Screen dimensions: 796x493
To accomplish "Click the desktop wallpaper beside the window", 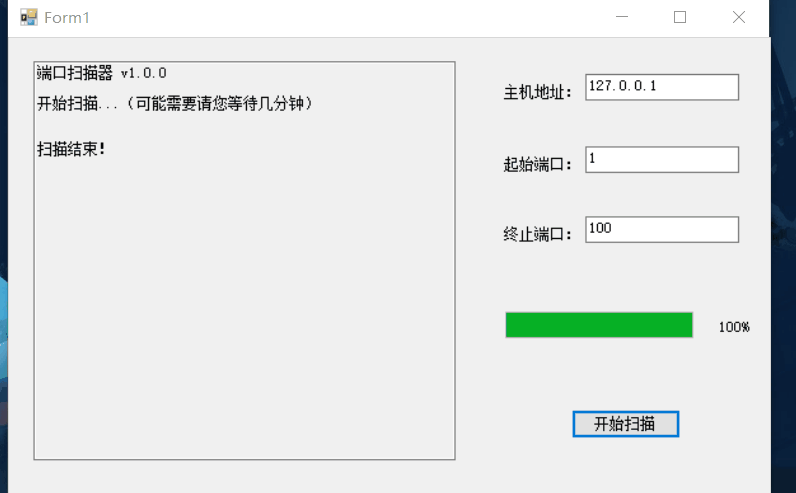I will pyautogui.click(x=783, y=254).
